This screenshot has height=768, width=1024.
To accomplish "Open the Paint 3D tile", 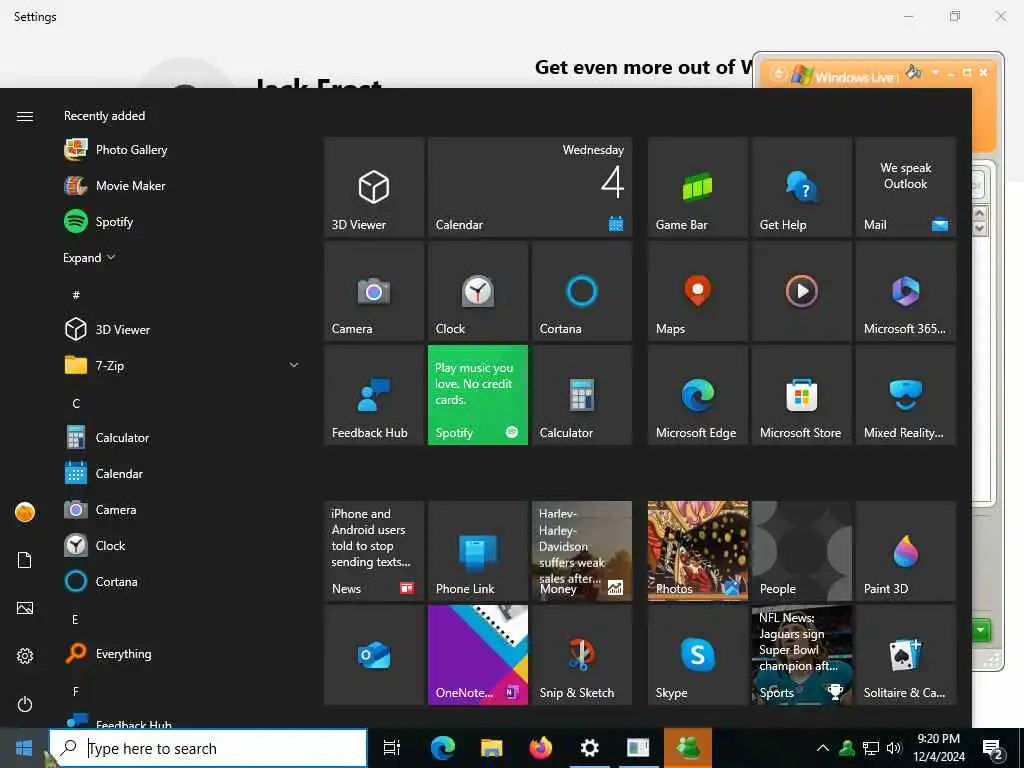I will (906, 551).
